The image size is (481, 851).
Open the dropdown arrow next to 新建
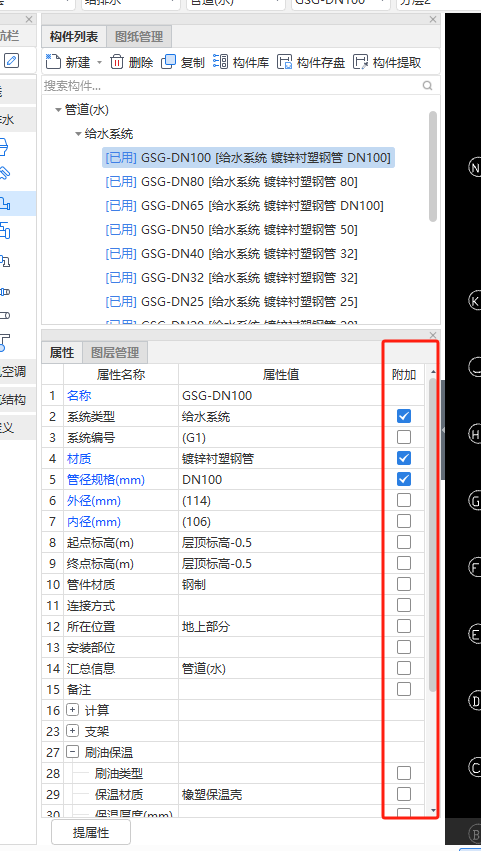99,62
